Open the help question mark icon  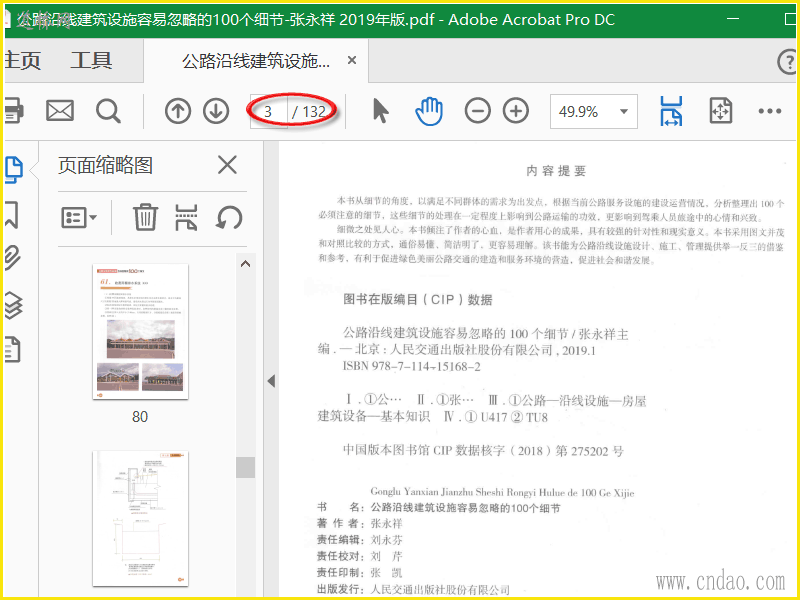click(x=788, y=62)
